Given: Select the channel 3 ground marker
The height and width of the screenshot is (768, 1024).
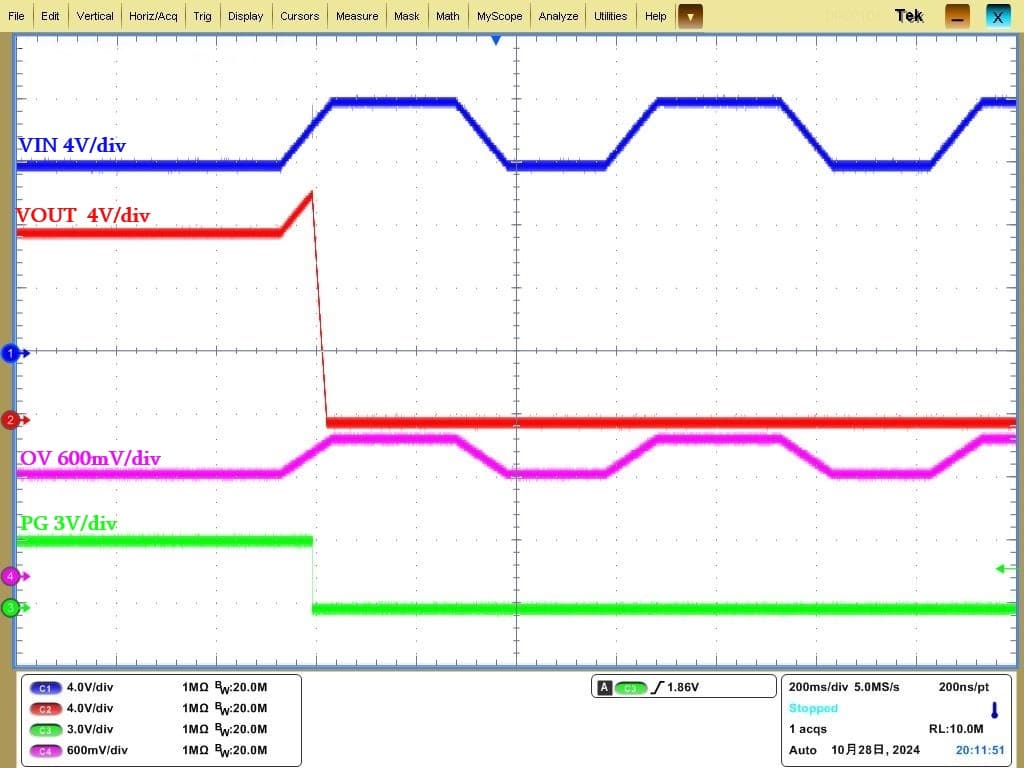Looking at the screenshot, I should point(12,607).
